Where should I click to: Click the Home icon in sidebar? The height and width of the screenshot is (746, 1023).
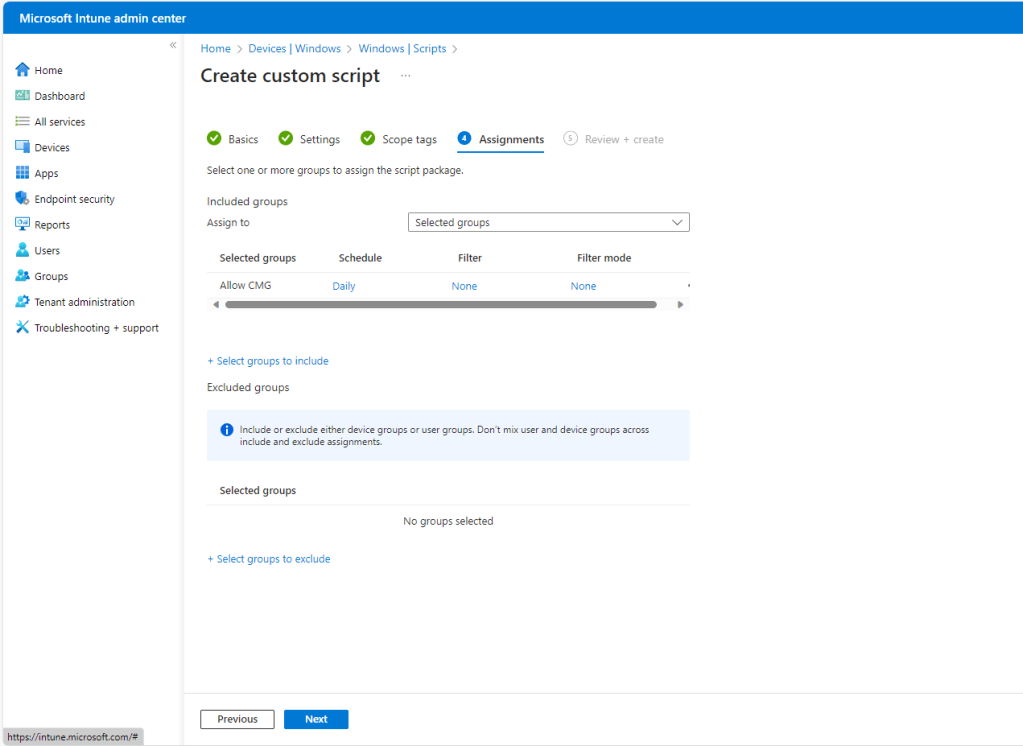pyautogui.click(x=23, y=70)
